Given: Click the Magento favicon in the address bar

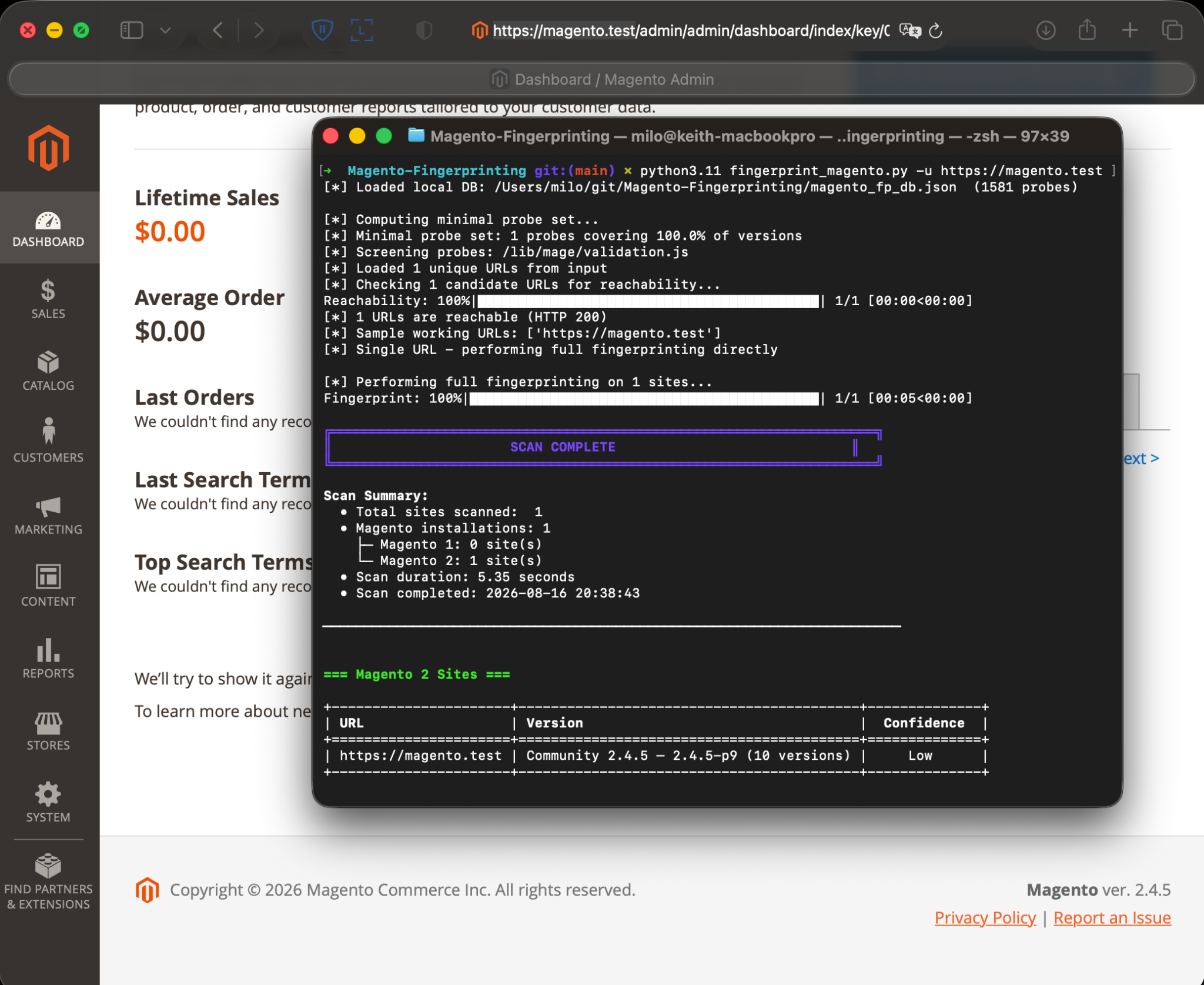Looking at the screenshot, I should tap(480, 30).
